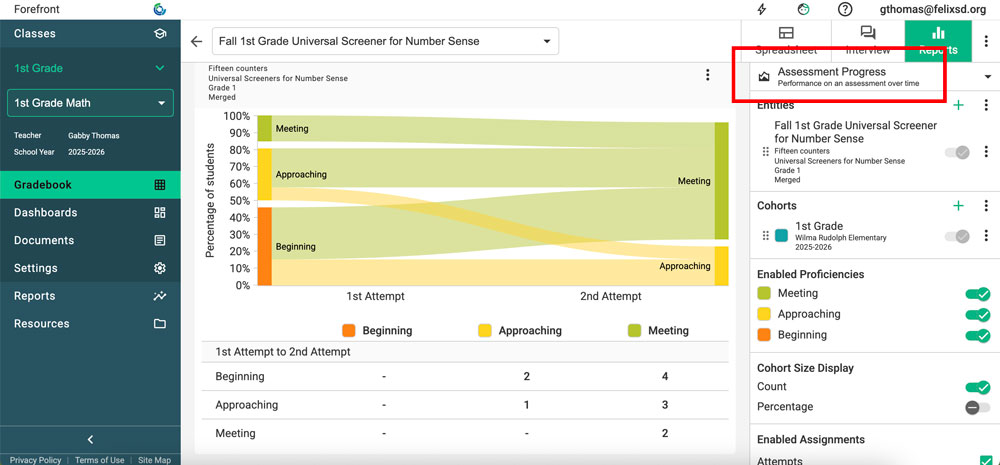Click the Terms of Use link
Image resolution: width=1000 pixels, height=465 pixels.
point(100,460)
